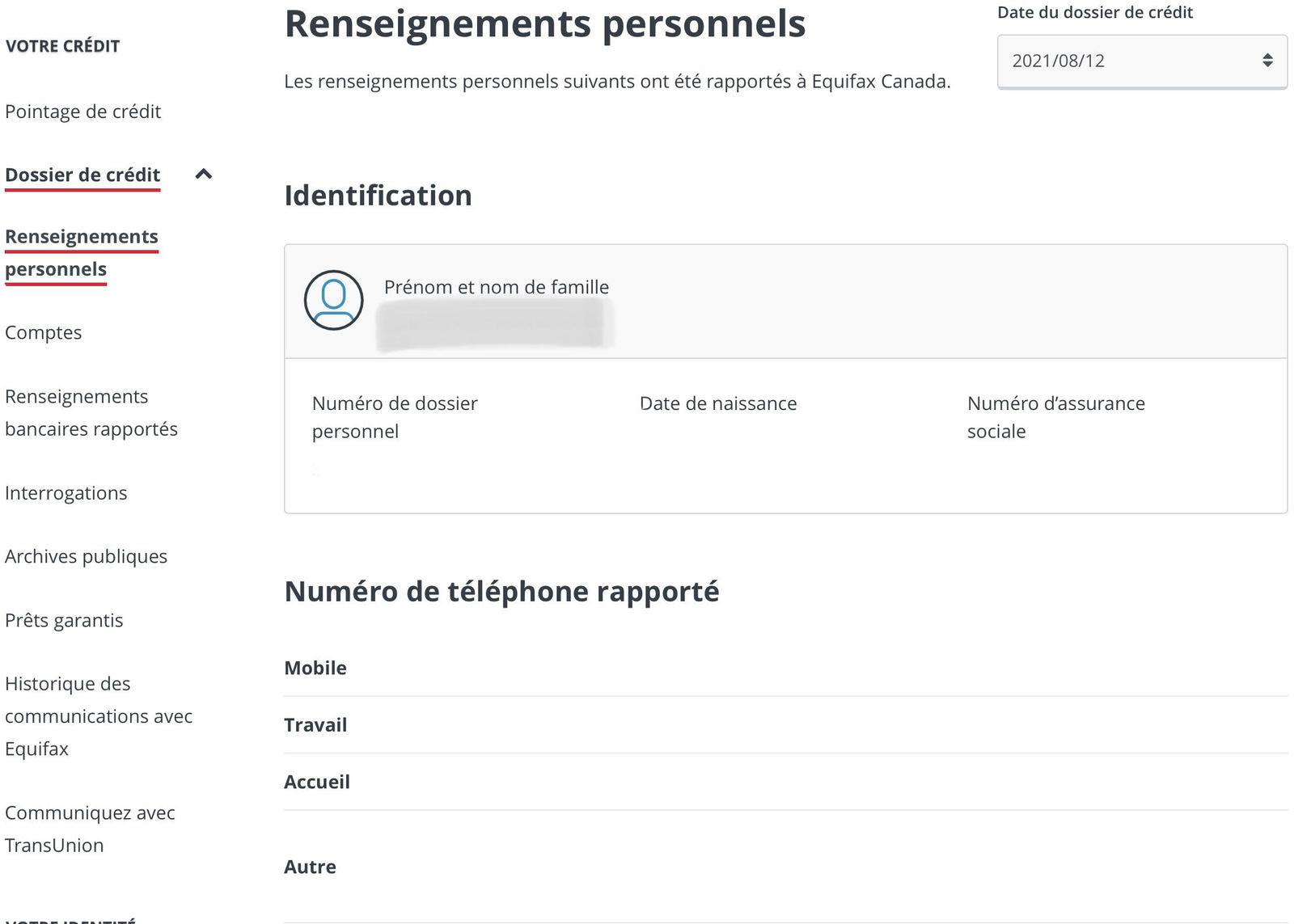The width and height of the screenshot is (1294, 924).
Task: Click the blurred name under Prénom et nom
Action: click(493, 324)
